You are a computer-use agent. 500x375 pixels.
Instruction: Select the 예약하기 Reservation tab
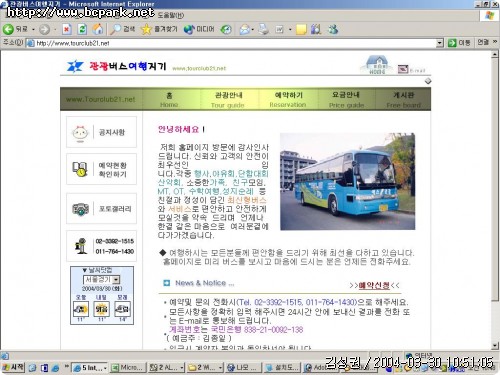point(288,99)
